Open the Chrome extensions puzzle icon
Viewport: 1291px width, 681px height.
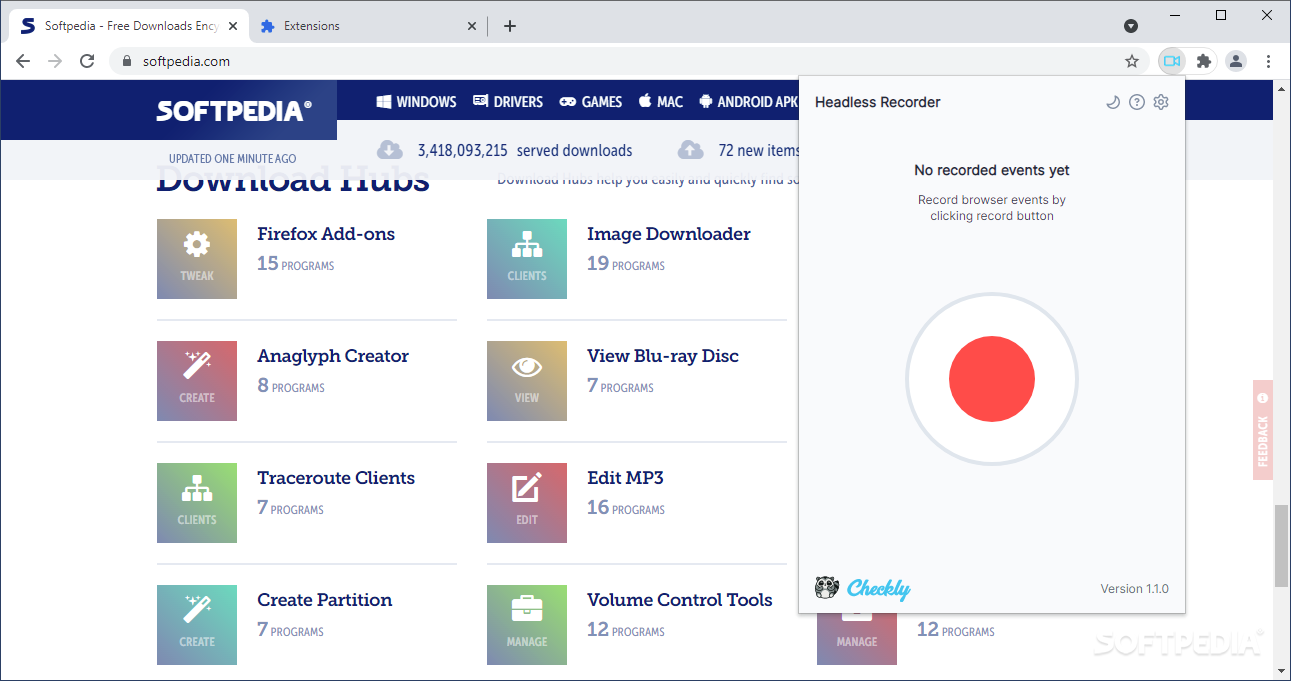(1204, 61)
